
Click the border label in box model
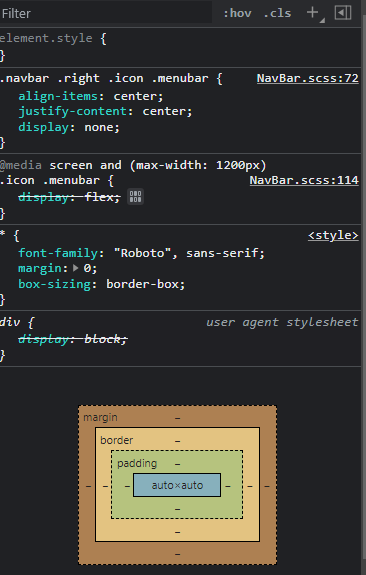coord(117,440)
